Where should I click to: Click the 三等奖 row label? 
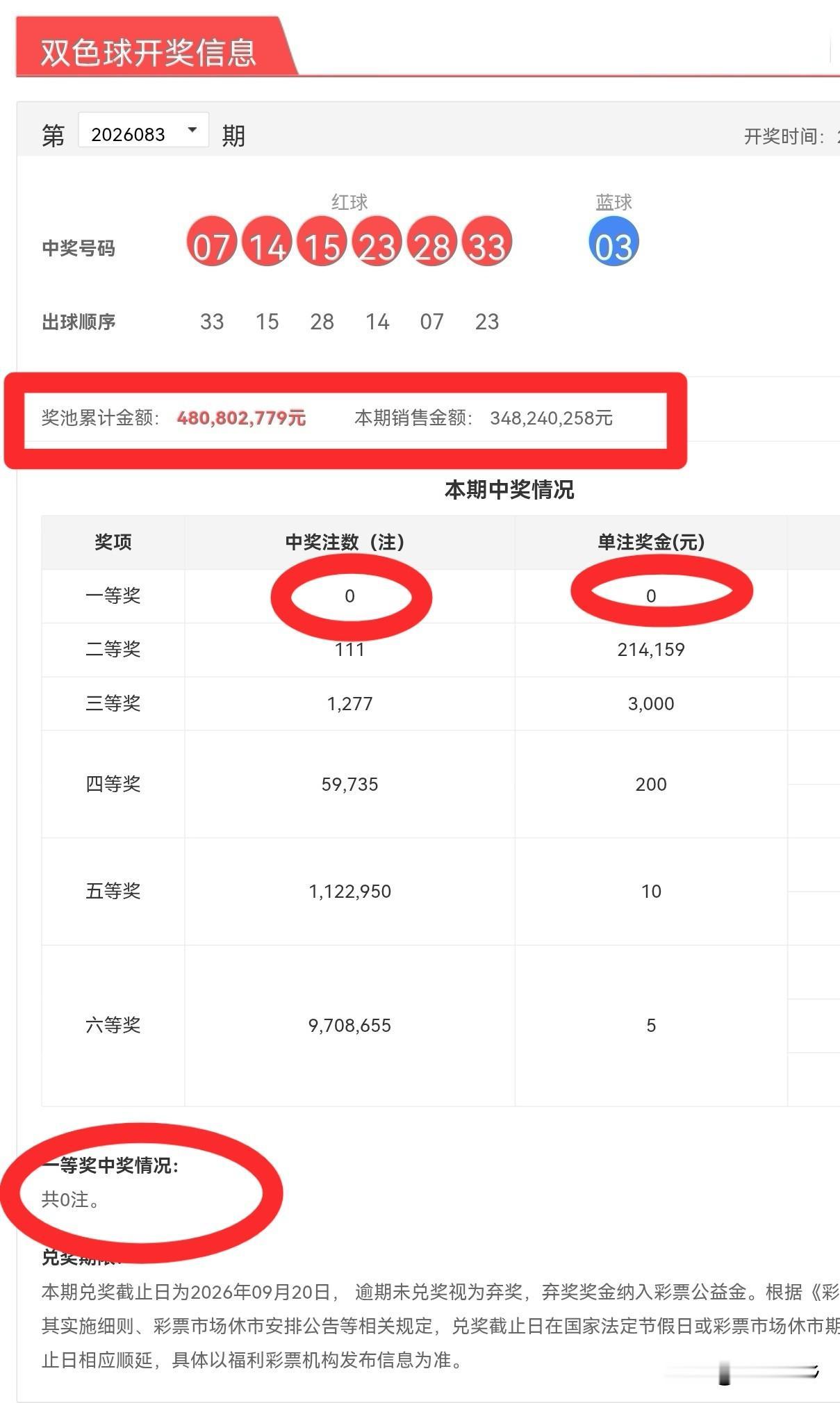click(x=113, y=703)
